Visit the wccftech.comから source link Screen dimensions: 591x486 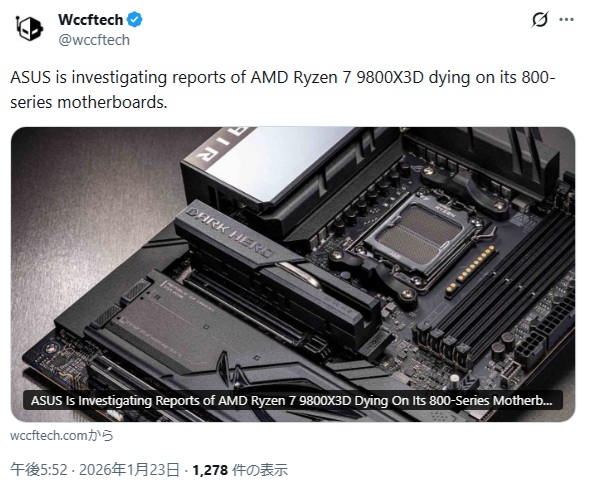point(61,435)
